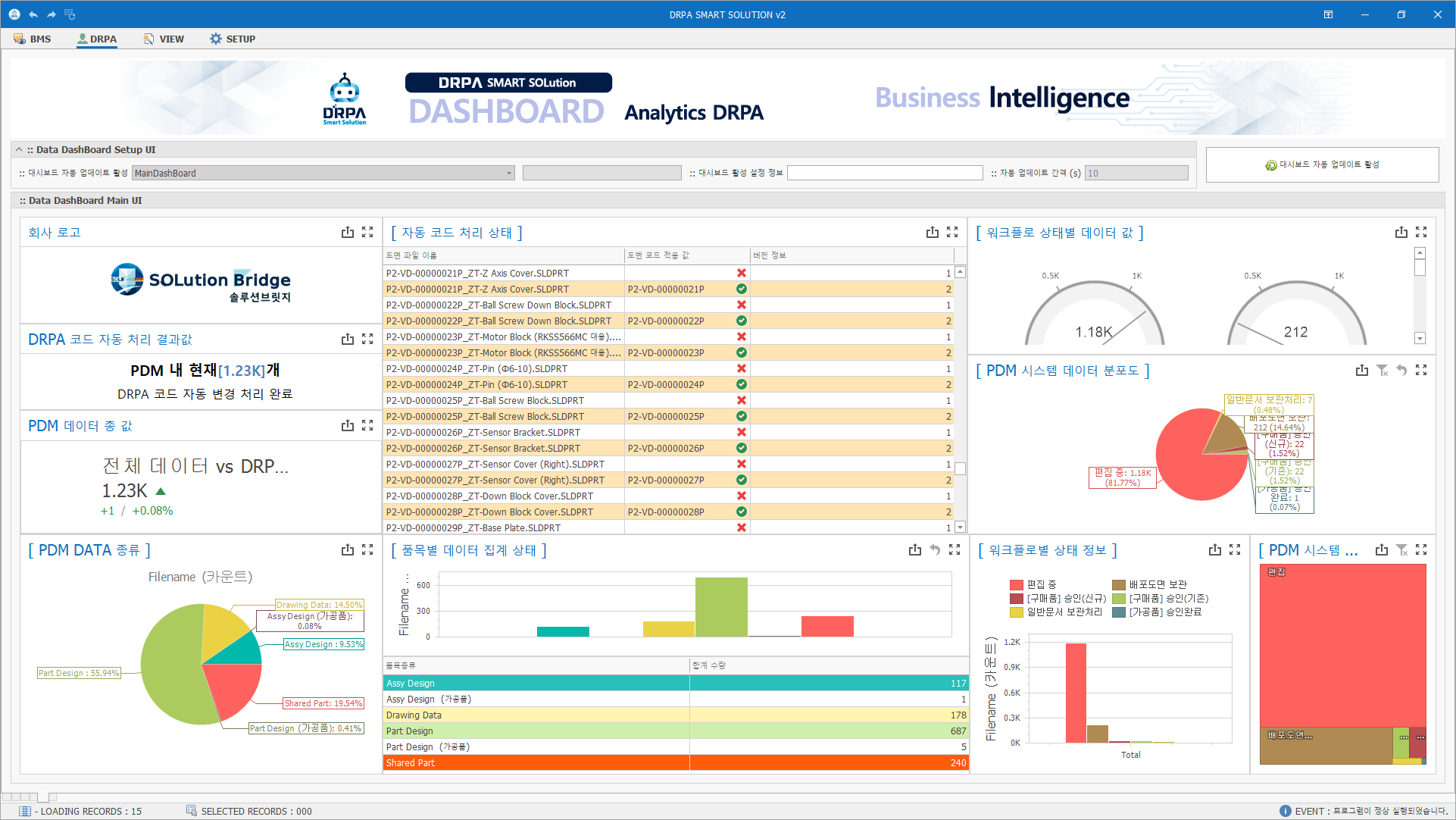Export the 회사 로고 panel
1456x820 pixels.
pos(348,233)
